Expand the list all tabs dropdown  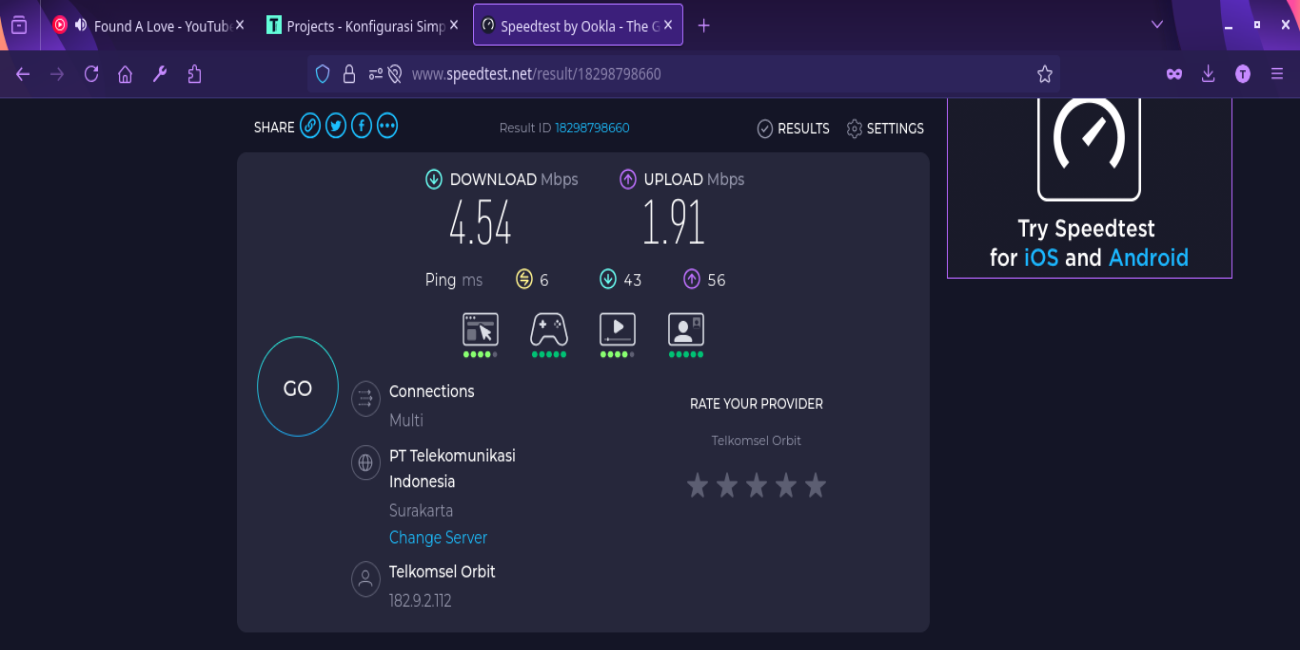coord(1157,25)
